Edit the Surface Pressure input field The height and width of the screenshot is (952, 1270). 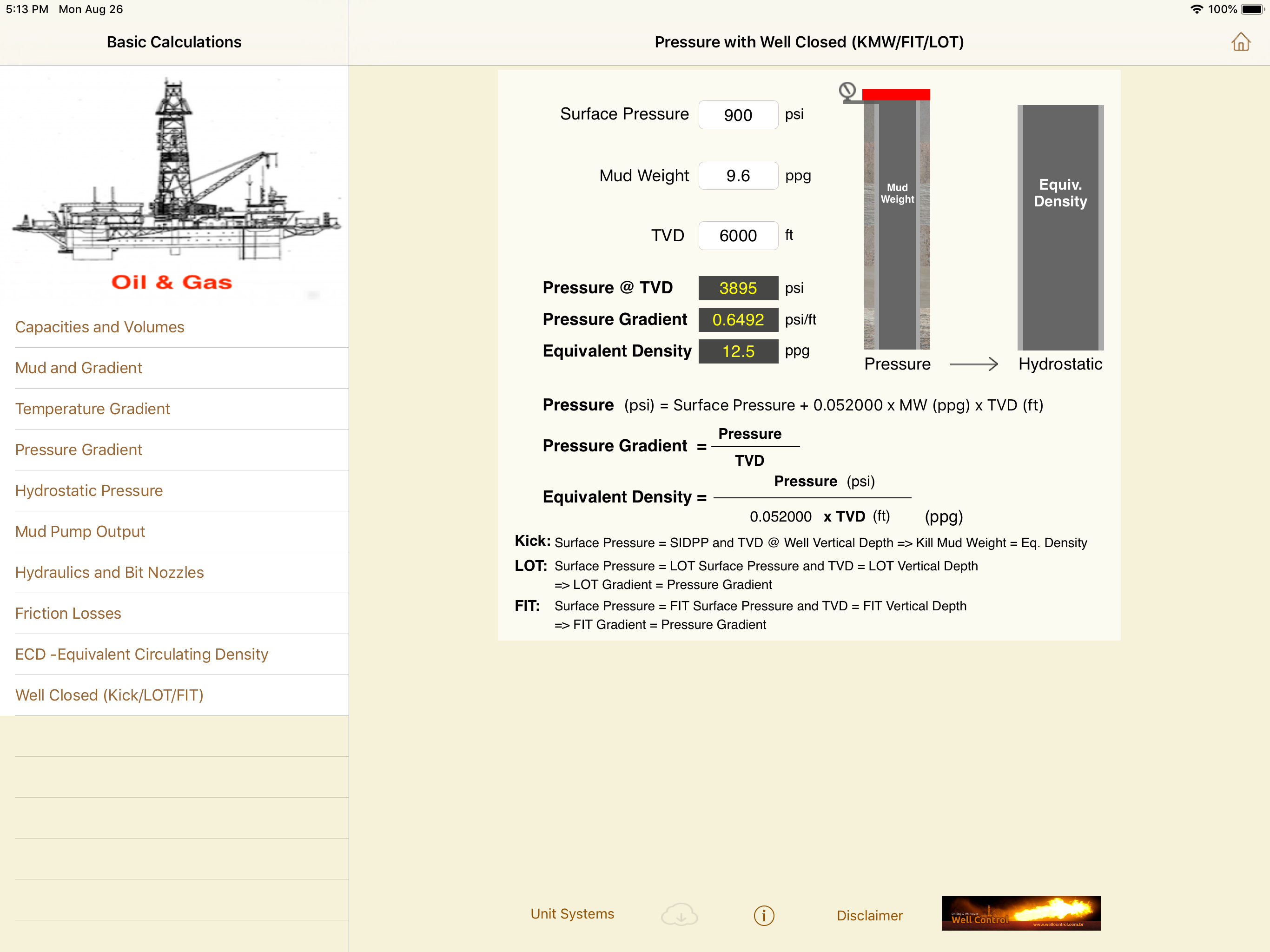pos(738,115)
